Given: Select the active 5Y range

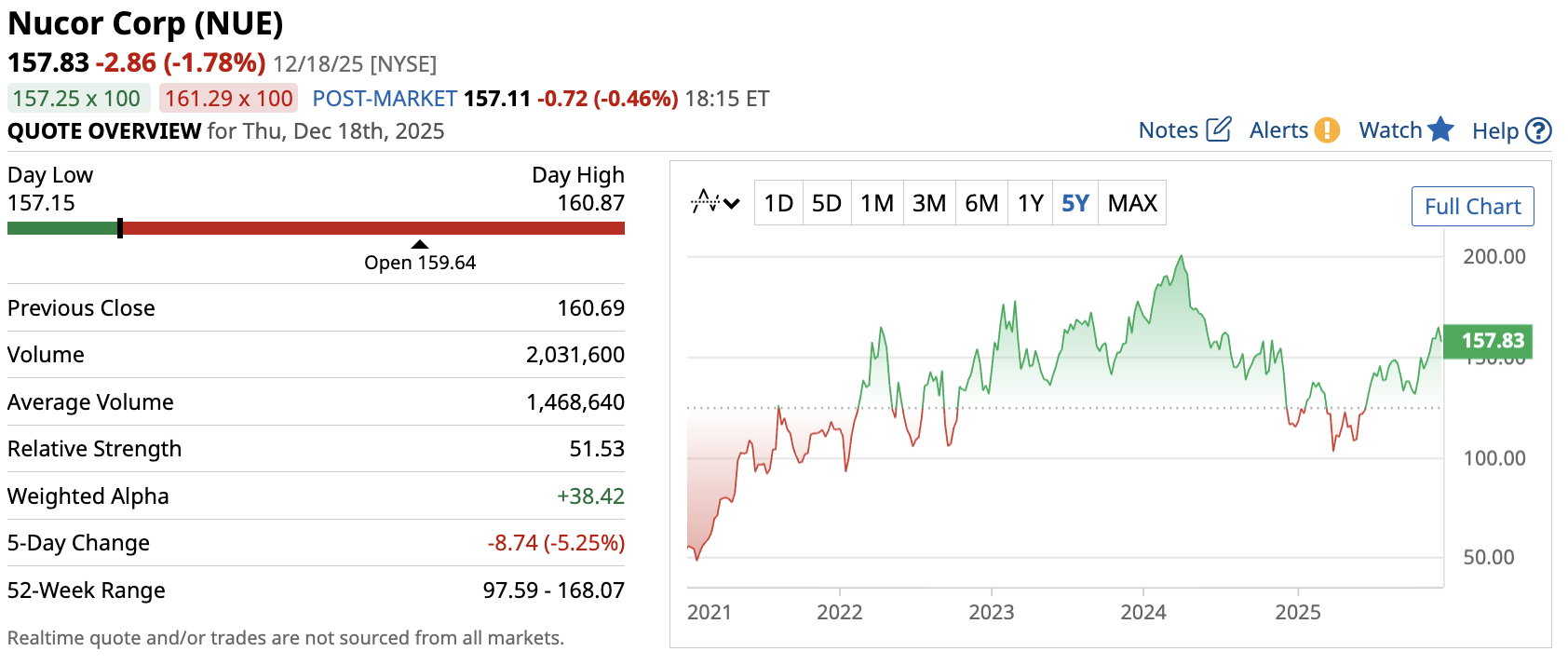Looking at the screenshot, I should point(1075,203).
